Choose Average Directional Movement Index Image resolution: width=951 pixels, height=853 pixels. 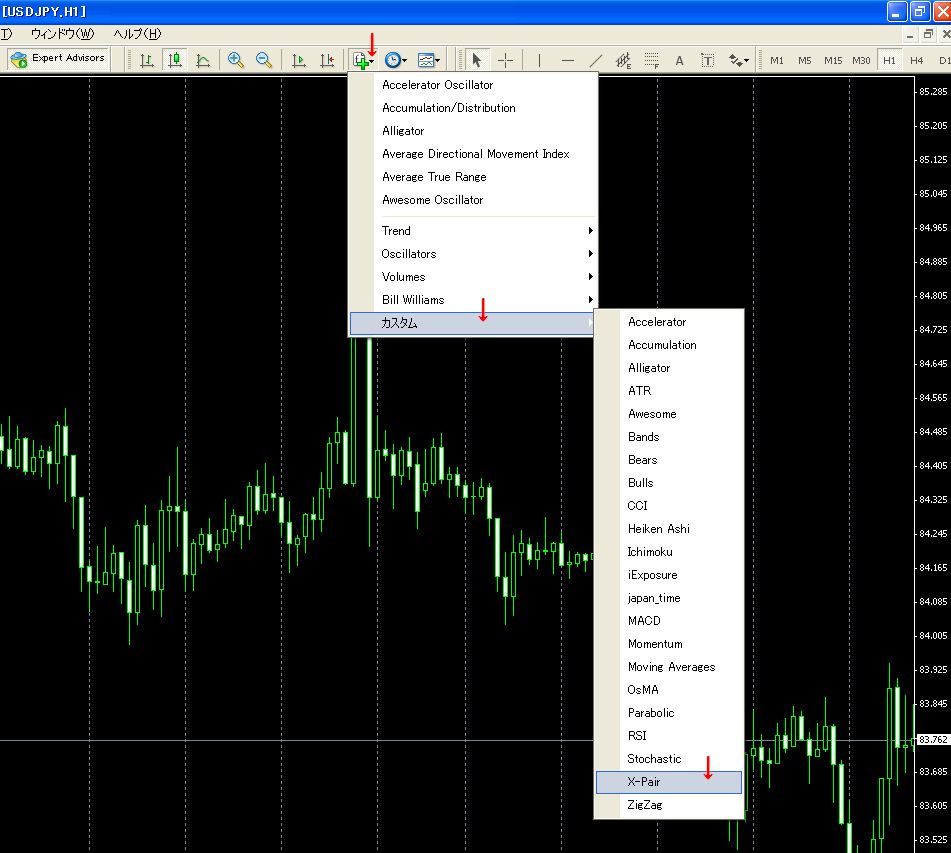473,154
